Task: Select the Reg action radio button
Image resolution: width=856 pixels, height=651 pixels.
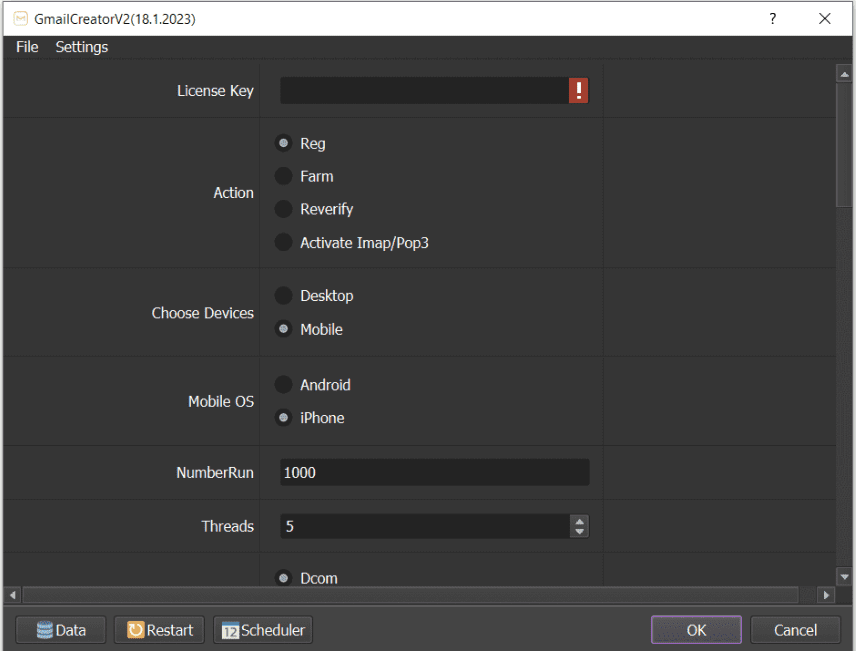Action: (x=283, y=143)
